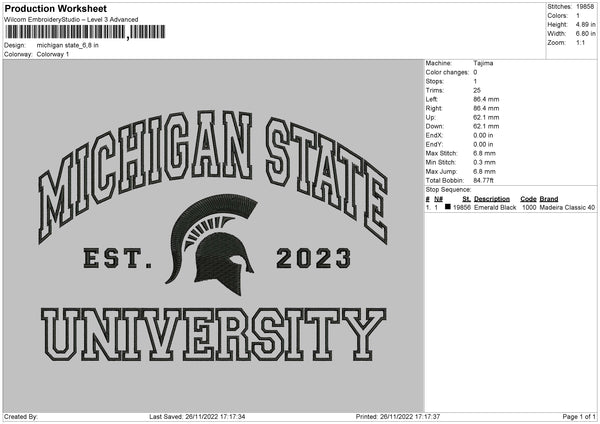Click the Trims value '25'

pyautogui.click(x=477, y=90)
